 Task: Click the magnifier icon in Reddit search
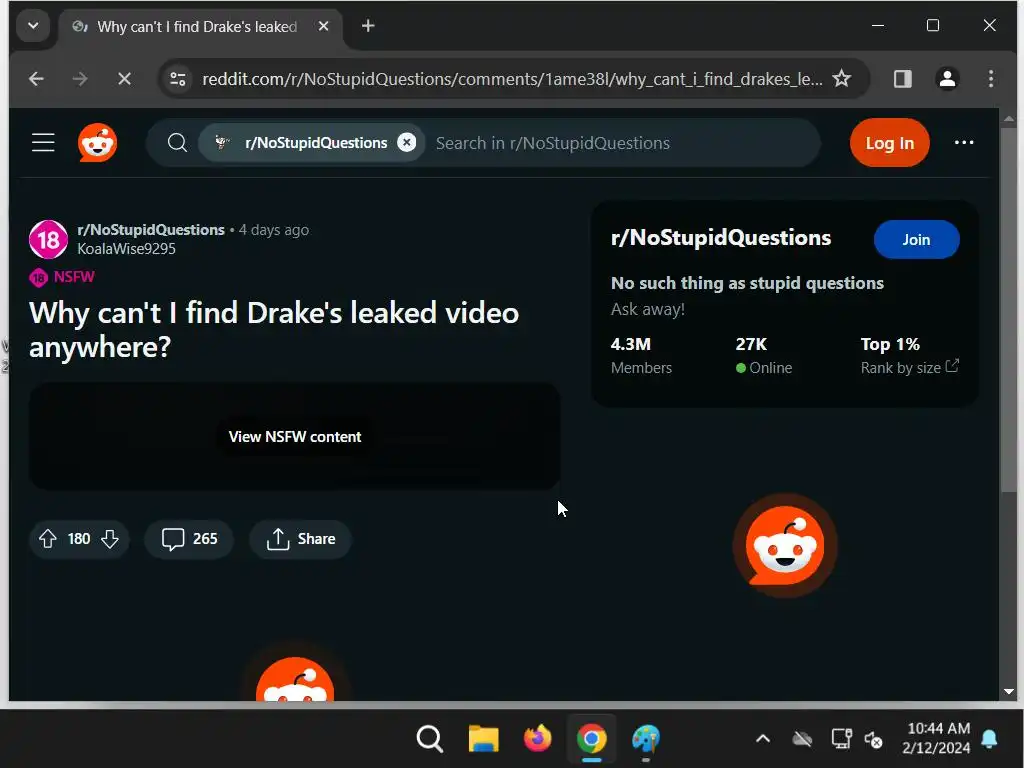click(x=177, y=142)
